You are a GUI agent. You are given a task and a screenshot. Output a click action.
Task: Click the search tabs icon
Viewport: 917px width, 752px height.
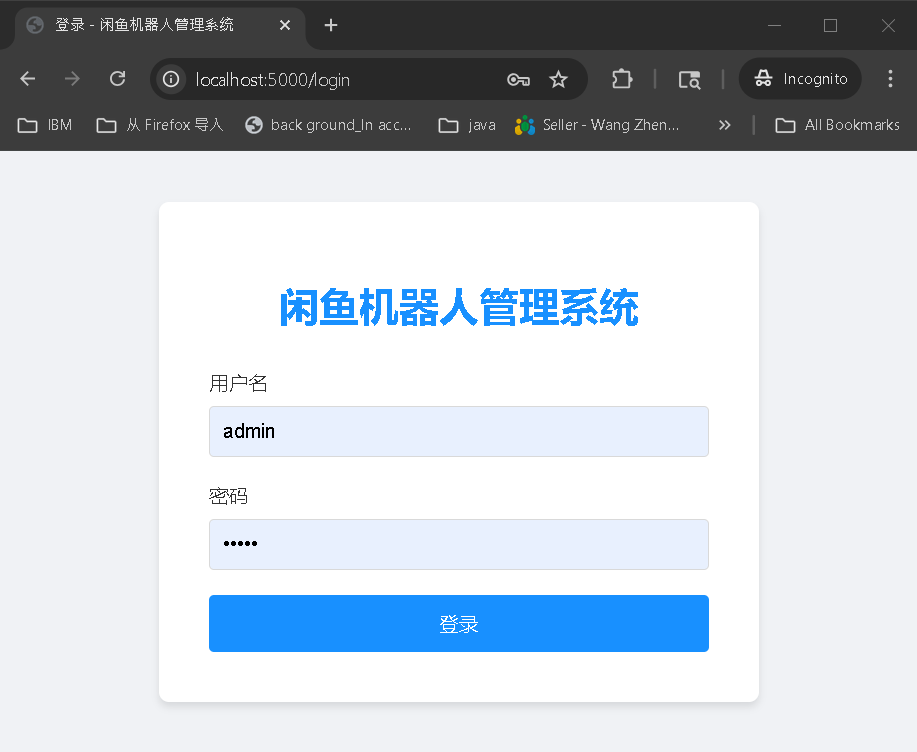[689, 78]
